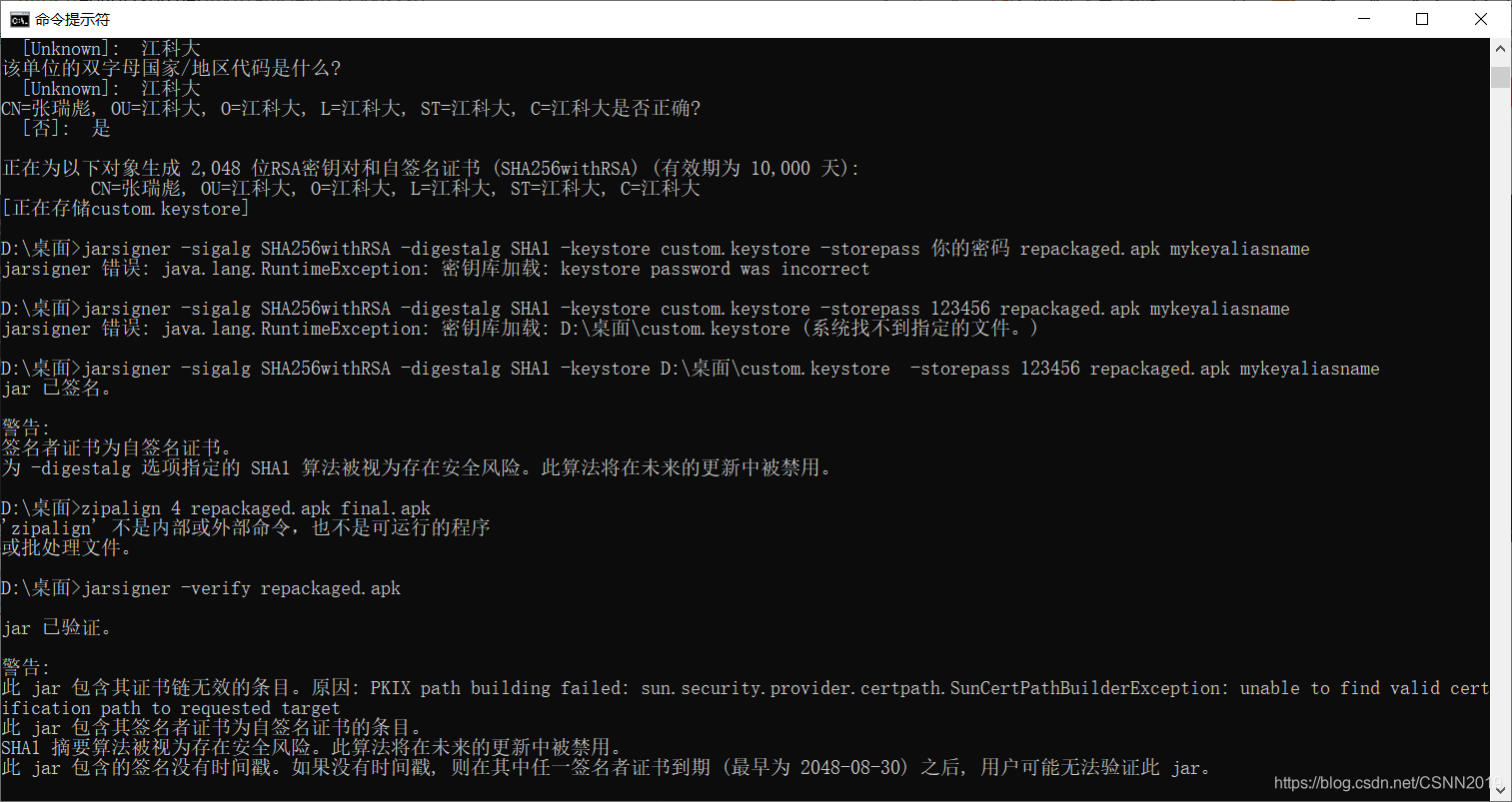Screen dimensions: 1512x802
Task: Click the line "'zipalign' 不是内部或外部命令"
Action: (246, 527)
